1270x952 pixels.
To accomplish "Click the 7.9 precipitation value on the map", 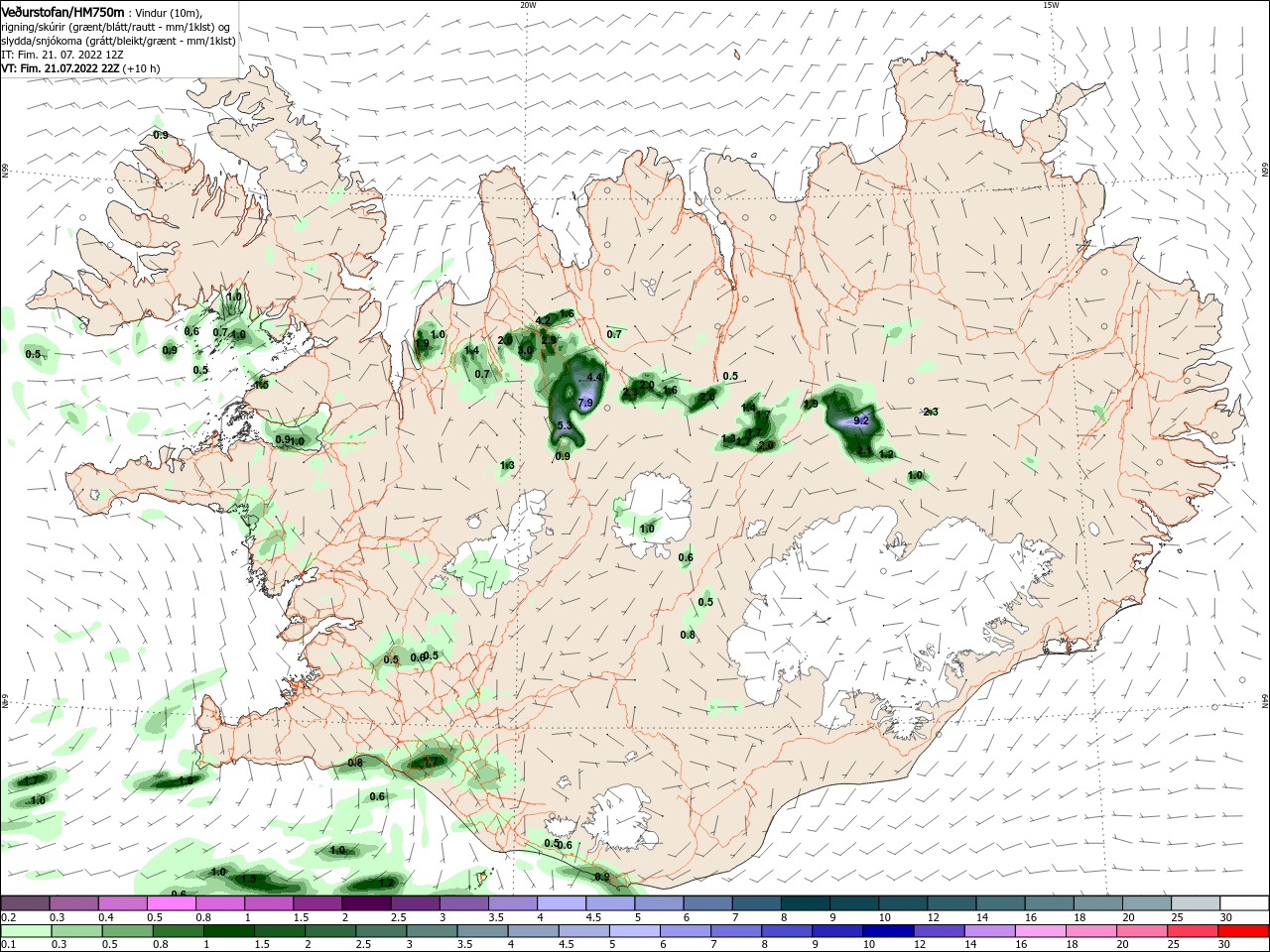I will click(x=585, y=403).
